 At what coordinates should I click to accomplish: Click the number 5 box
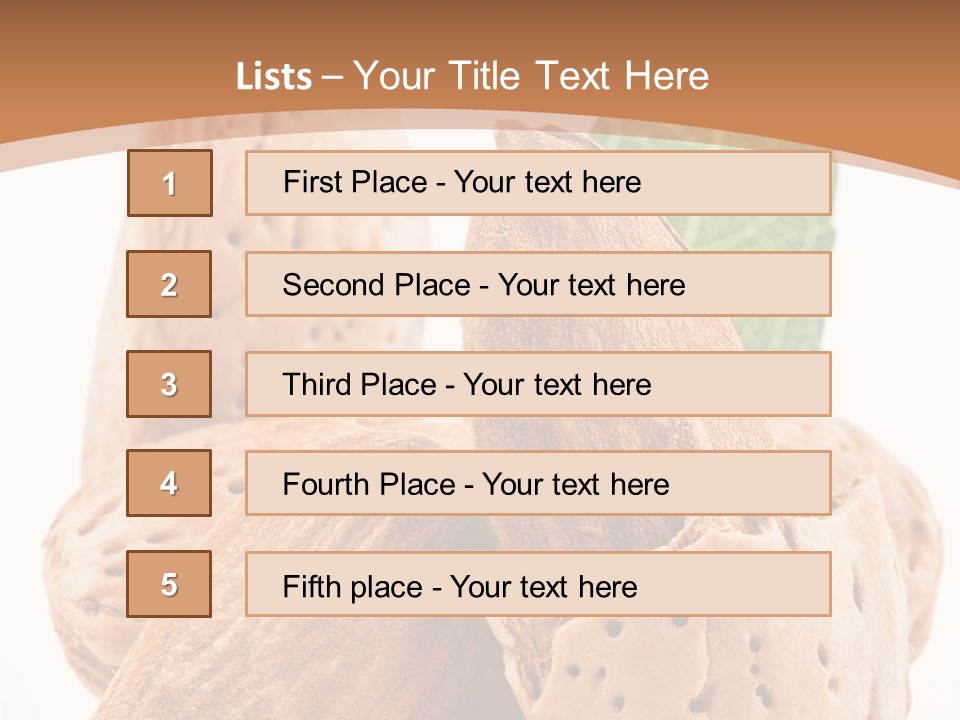coord(169,583)
